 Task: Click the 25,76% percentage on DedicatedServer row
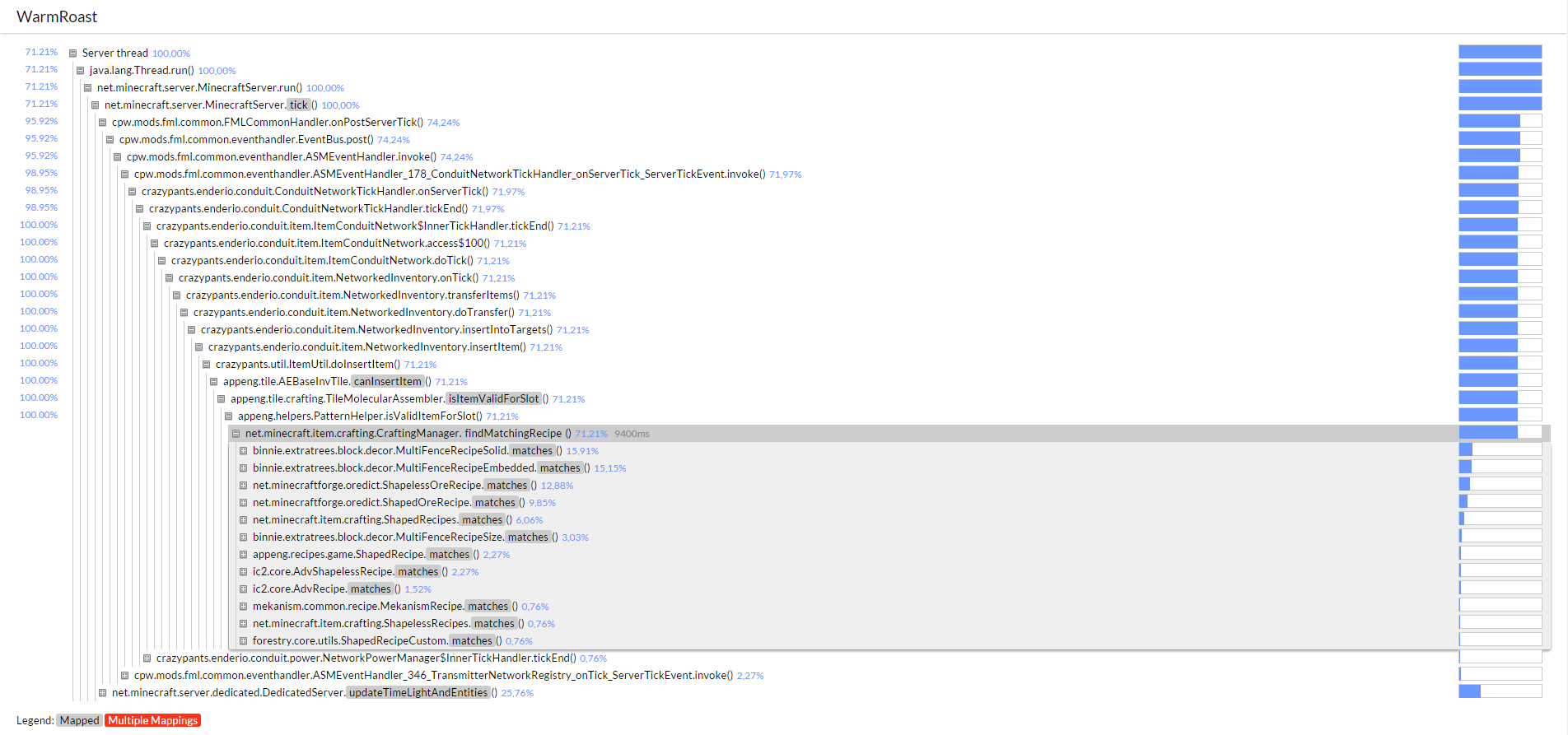517,693
